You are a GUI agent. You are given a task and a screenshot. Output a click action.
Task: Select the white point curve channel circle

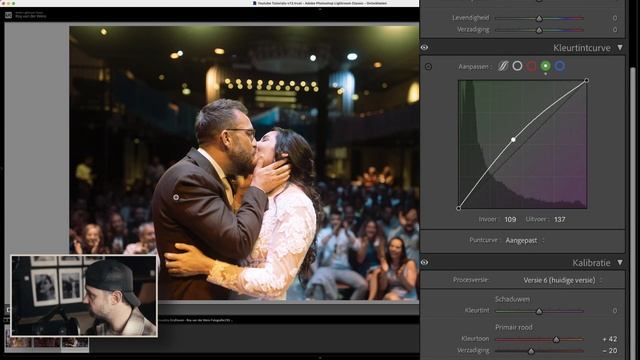pyautogui.click(x=517, y=66)
